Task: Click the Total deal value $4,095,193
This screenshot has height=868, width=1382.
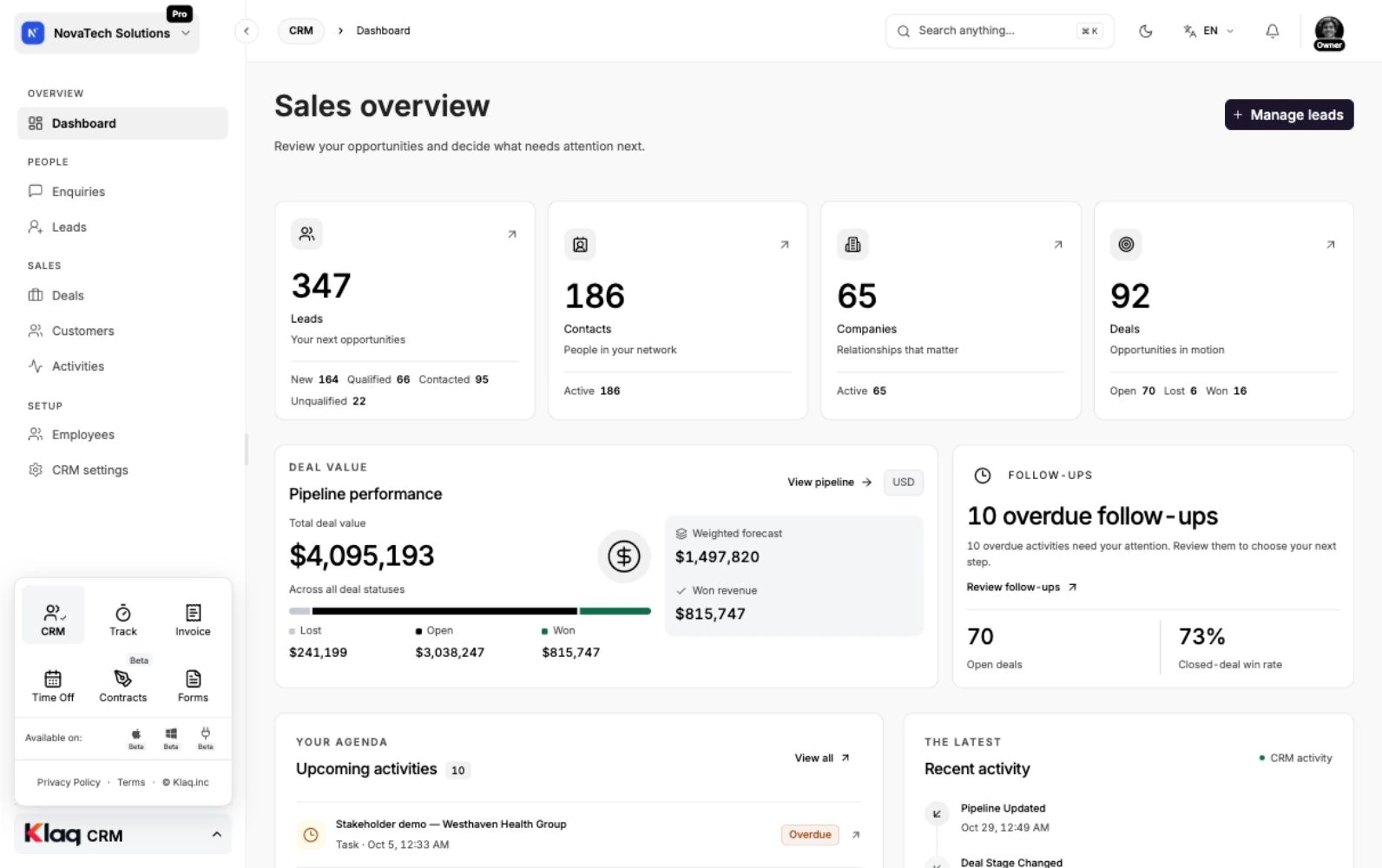Action: [x=361, y=556]
